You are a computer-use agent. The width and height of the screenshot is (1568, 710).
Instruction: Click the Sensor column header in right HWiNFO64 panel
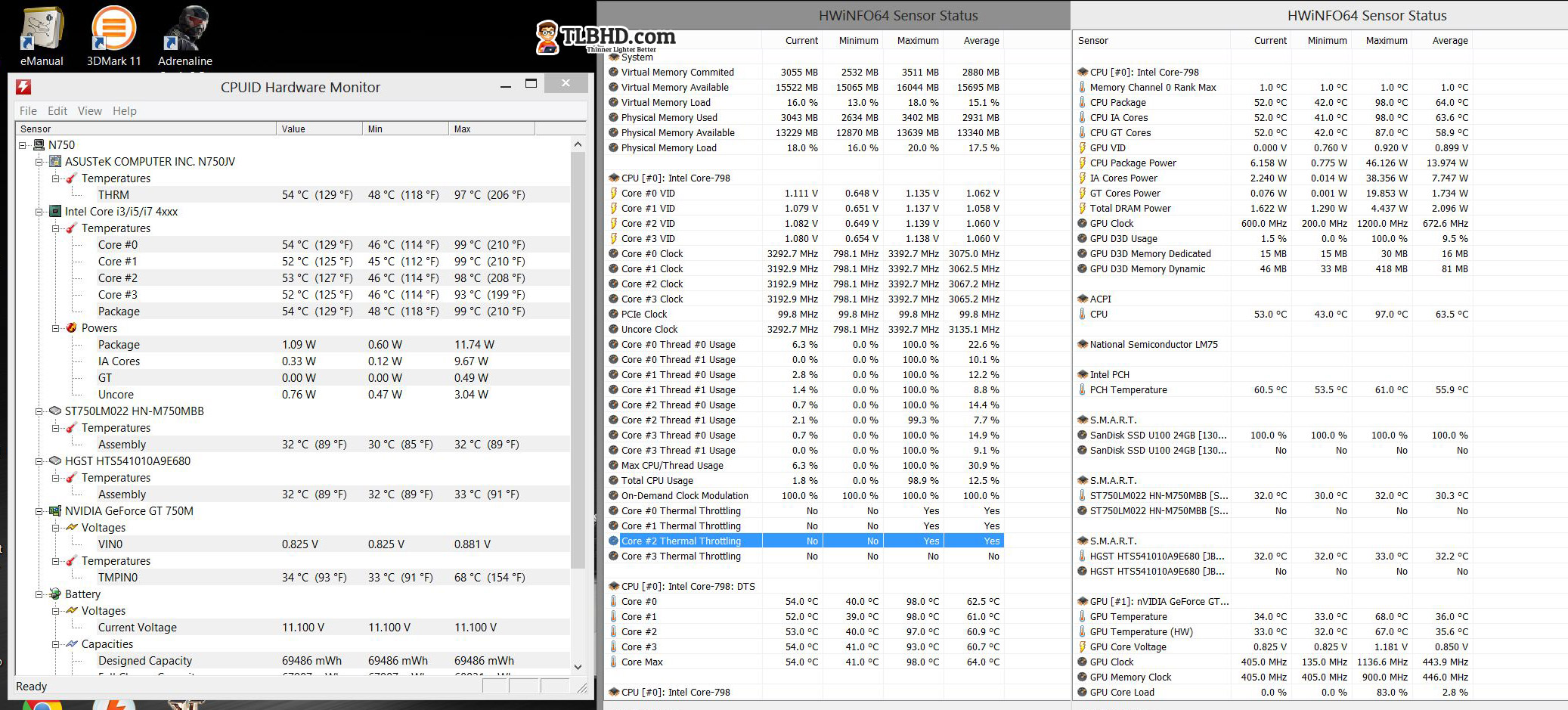point(1151,41)
